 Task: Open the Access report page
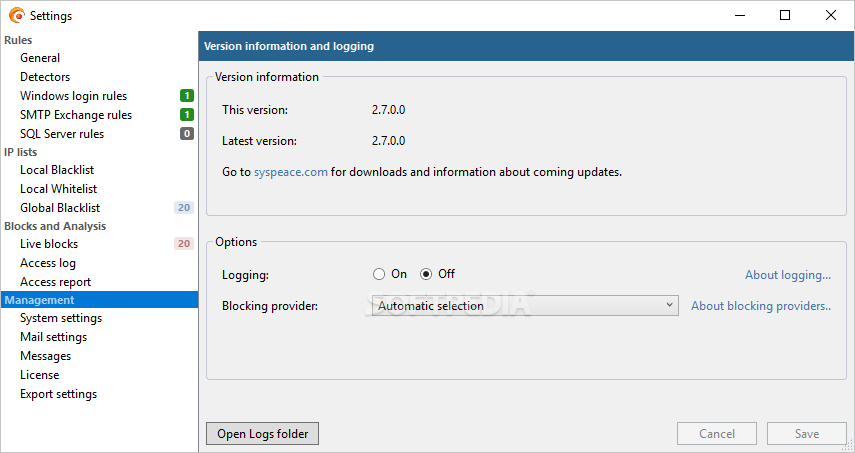click(x=55, y=282)
